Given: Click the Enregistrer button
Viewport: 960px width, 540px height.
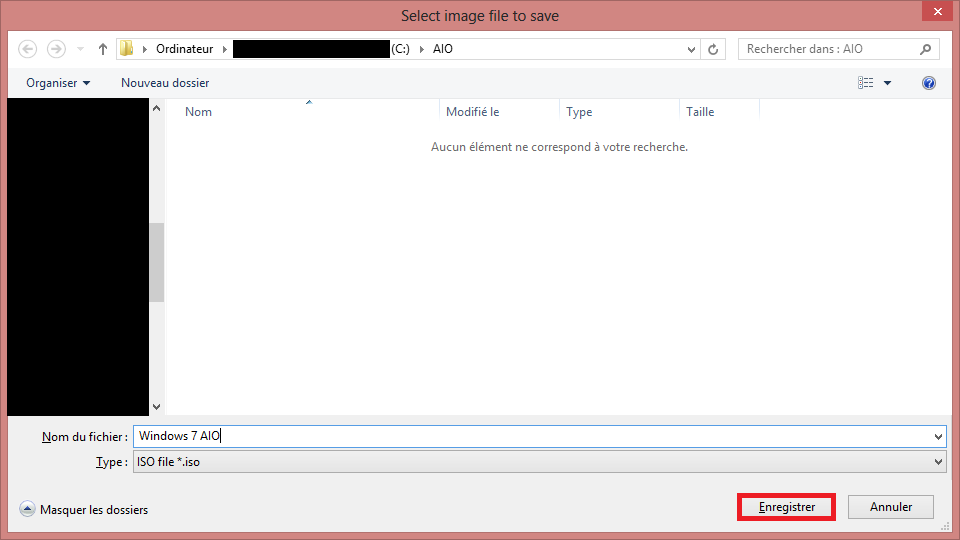Looking at the screenshot, I should (x=786, y=507).
